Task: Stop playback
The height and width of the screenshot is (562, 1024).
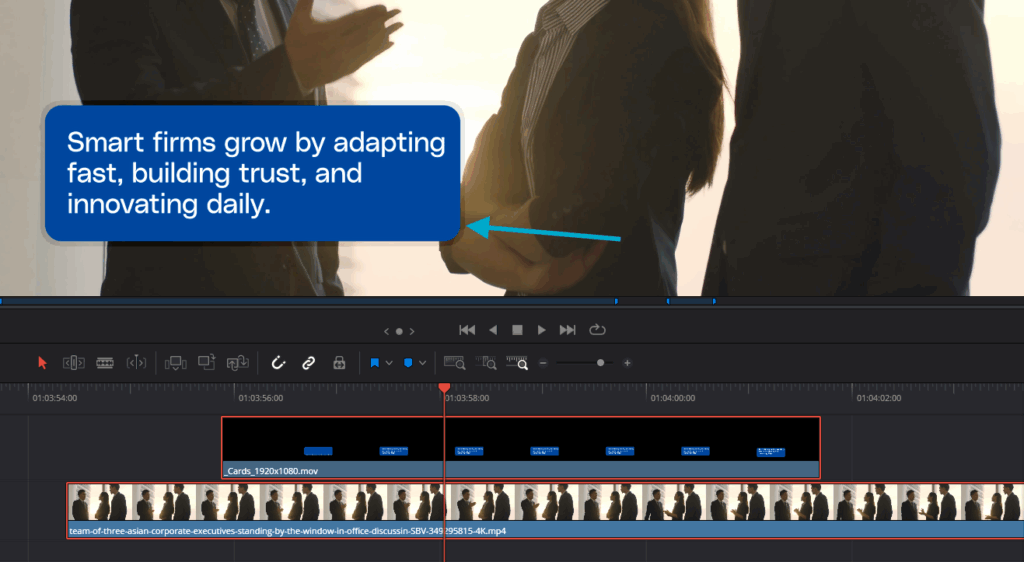Action: pyautogui.click(x=517, y=330)
